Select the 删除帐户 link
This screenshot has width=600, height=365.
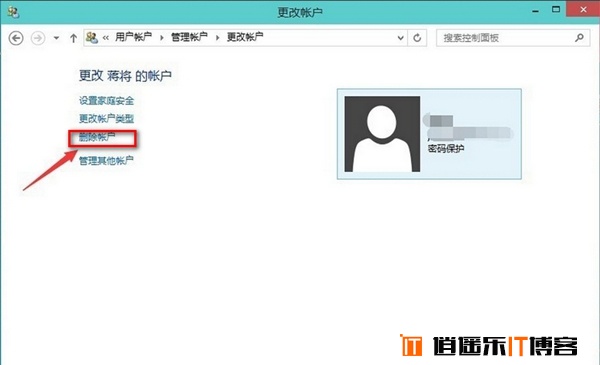tap(97, 137)
